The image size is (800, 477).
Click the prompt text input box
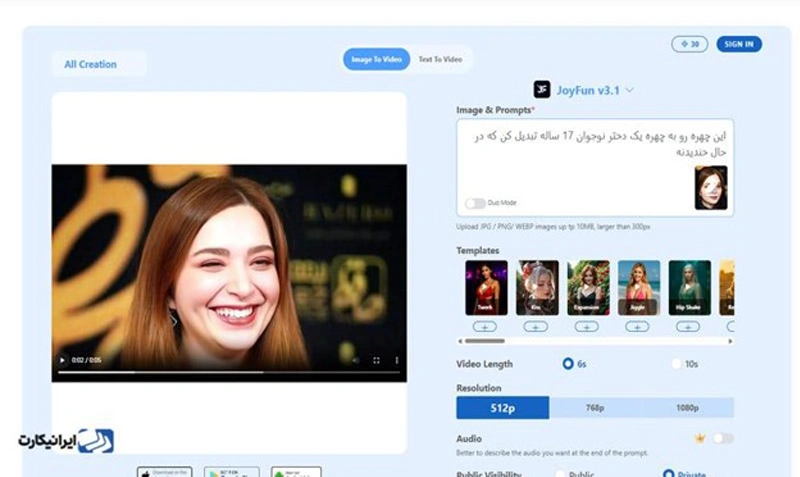(x=595, y=167)
